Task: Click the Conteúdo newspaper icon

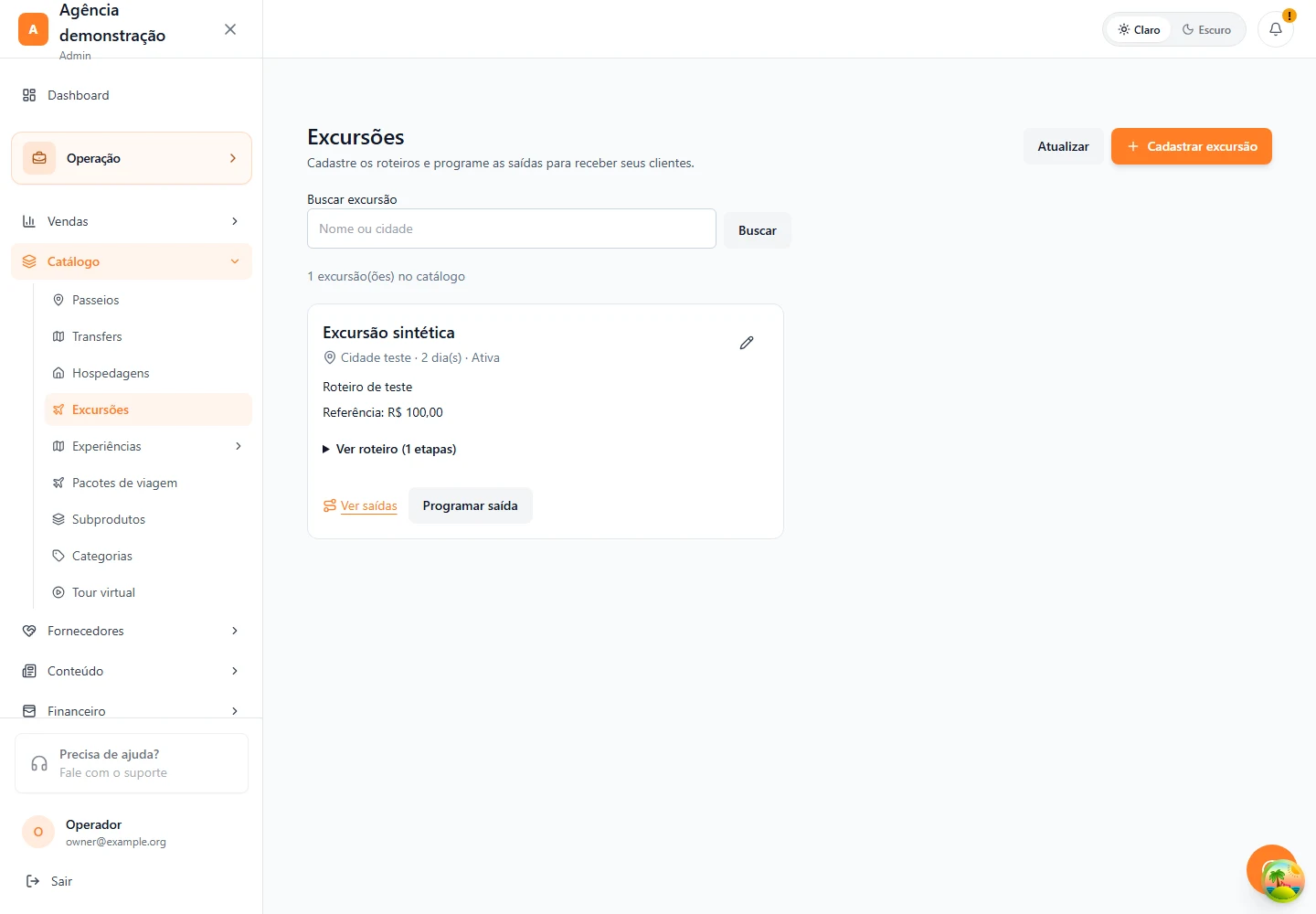Action: click(29, 671)
